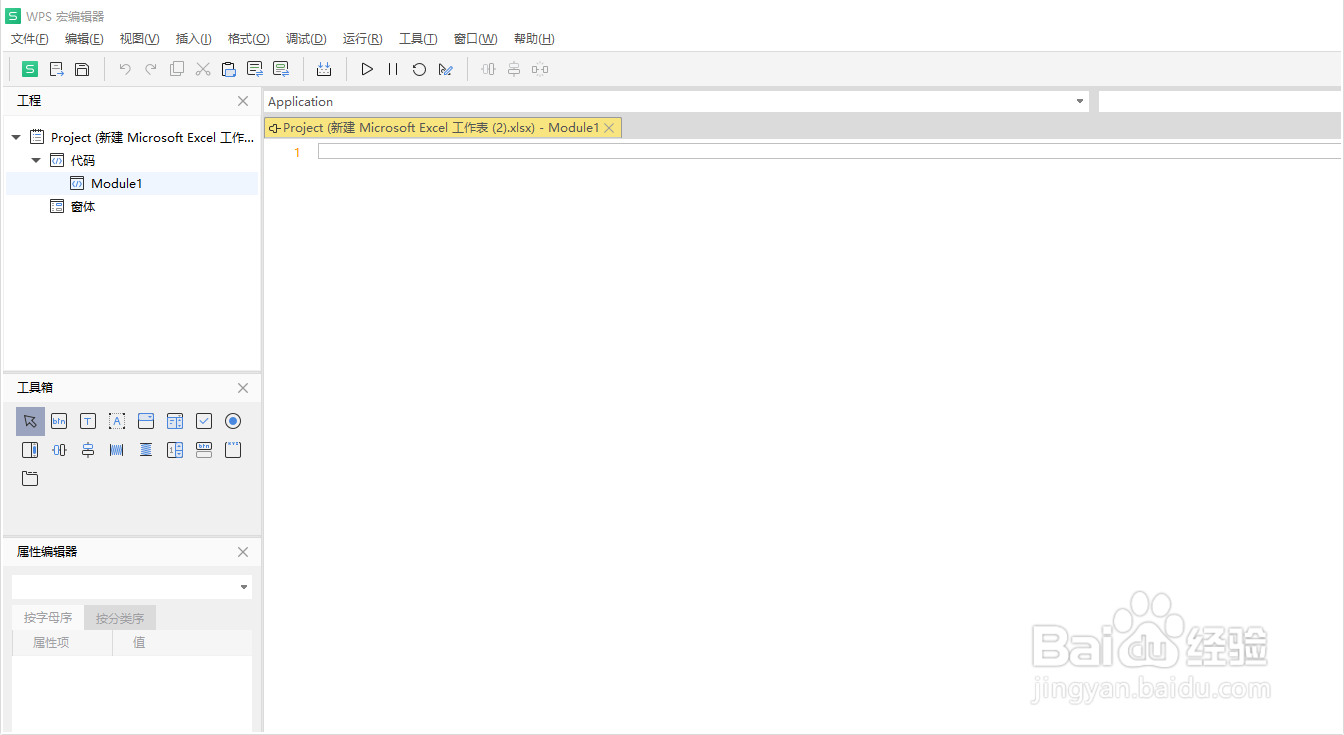The height and width of the screenshot is (735, 1344).
Task: Click into code line 1 editor field
Action: (830, 151)
